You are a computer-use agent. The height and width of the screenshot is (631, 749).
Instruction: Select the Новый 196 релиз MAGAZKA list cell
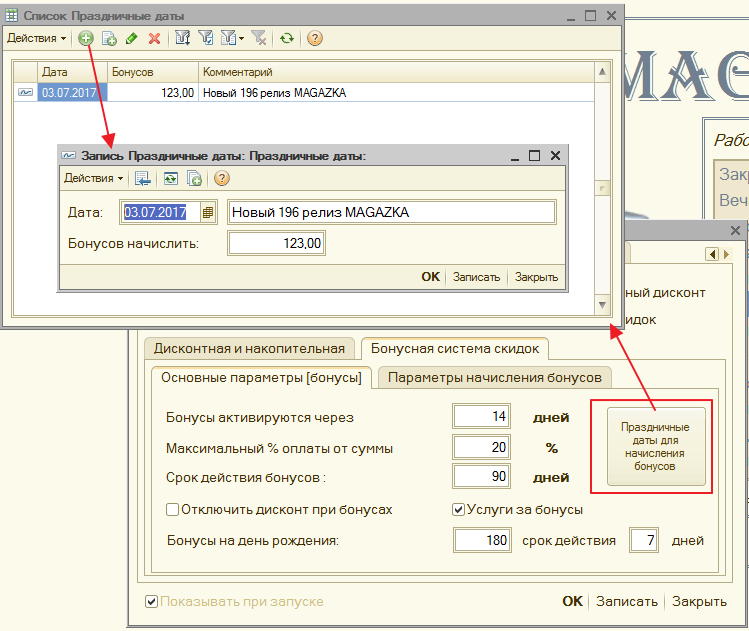[x=396, y=92]
